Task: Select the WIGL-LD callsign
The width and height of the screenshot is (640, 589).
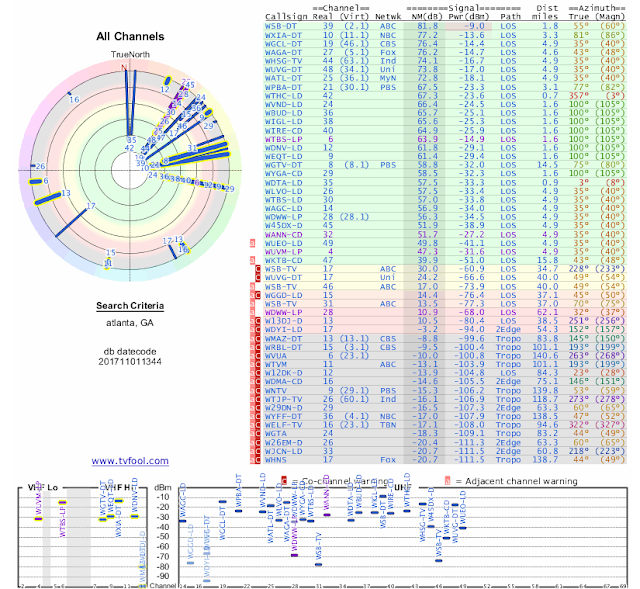Action: [283, 121]
